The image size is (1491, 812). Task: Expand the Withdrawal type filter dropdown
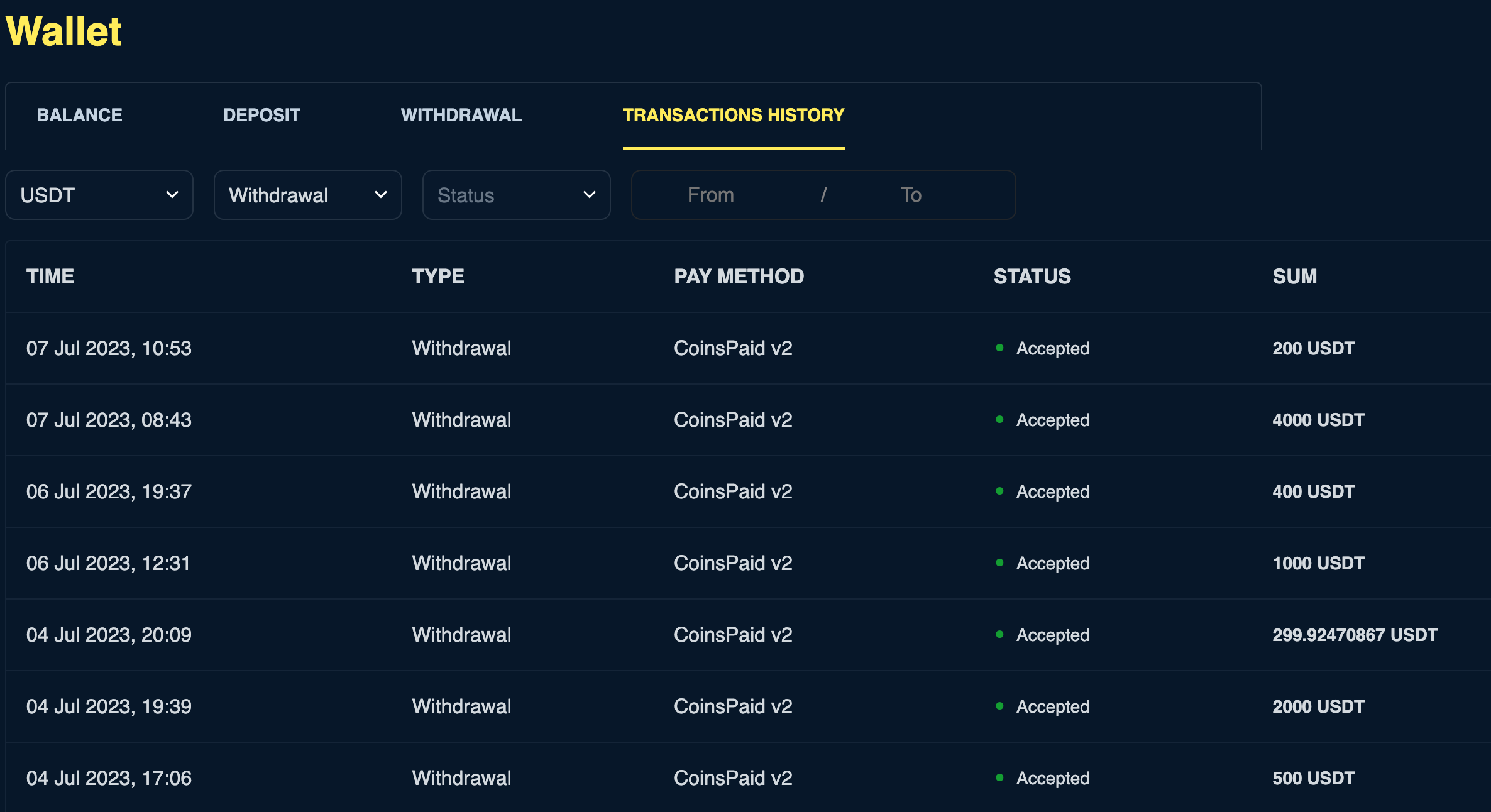coord(307,195)
